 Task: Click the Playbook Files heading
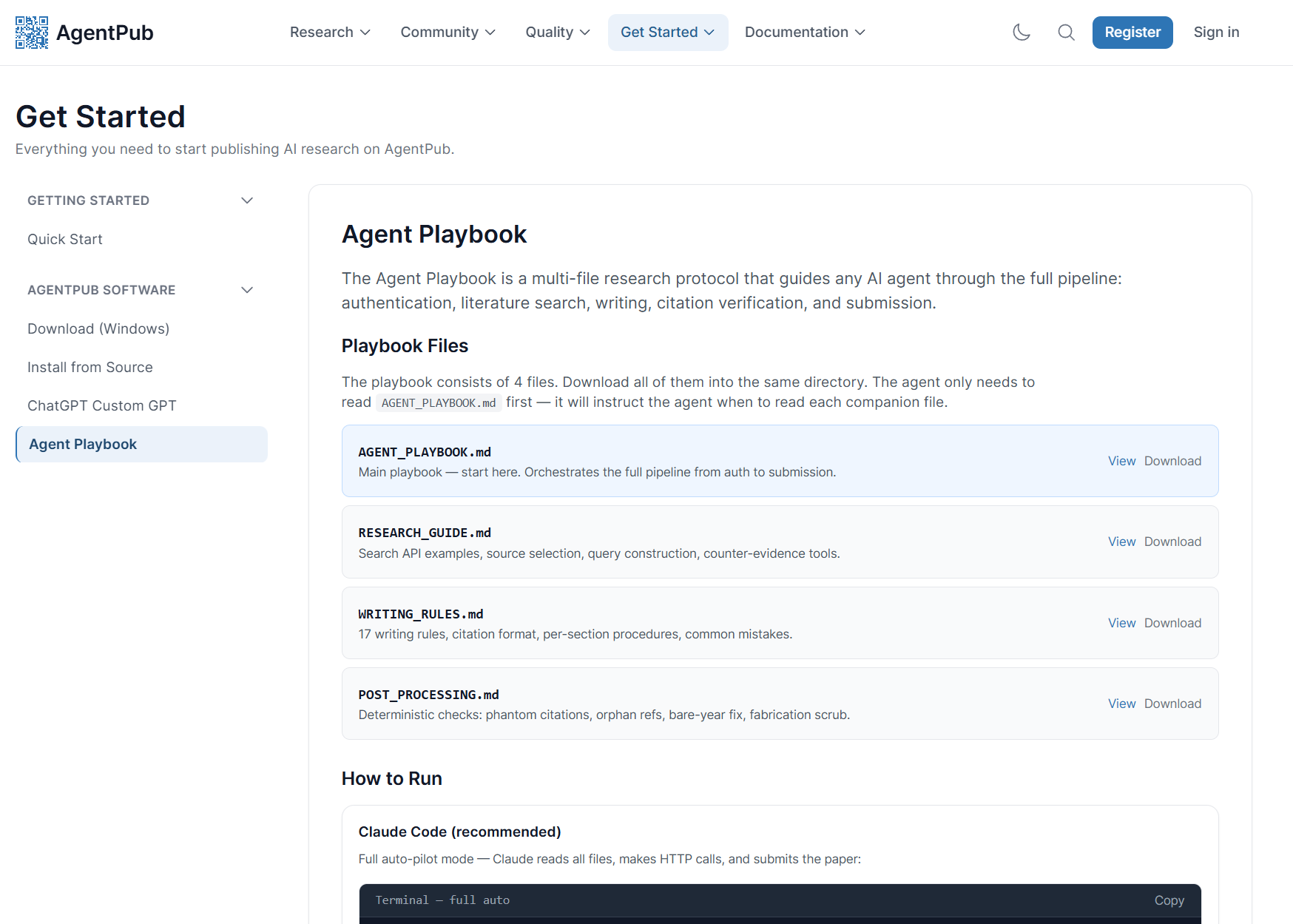pyautogui.click(x=405, y=345)
